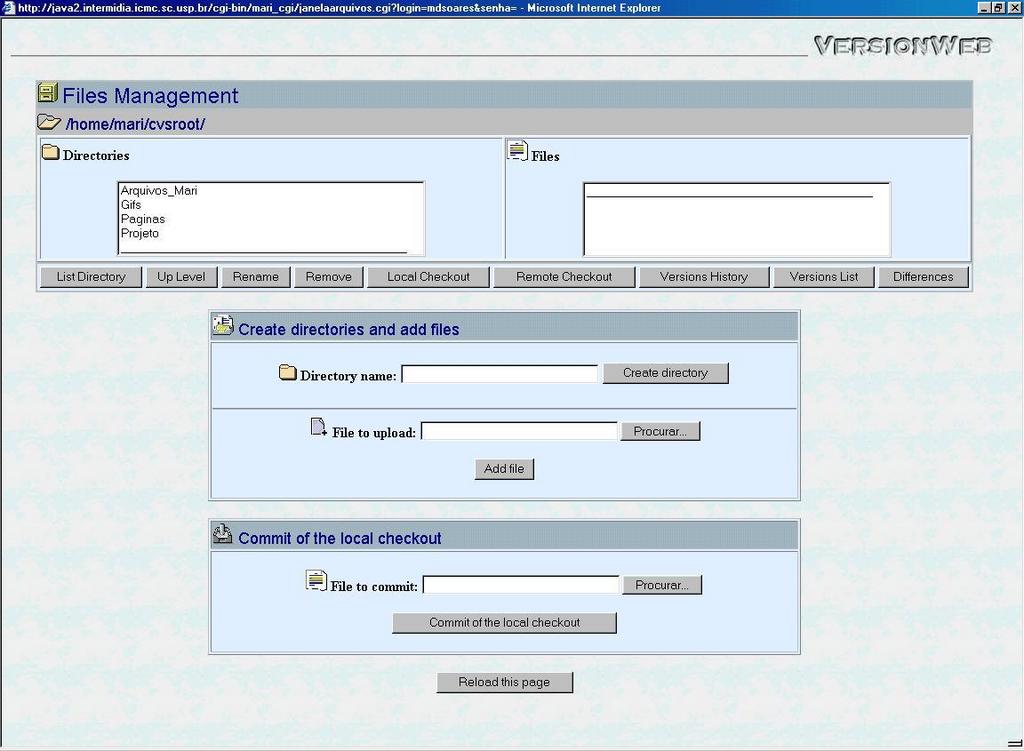The height and width of the screenshot is (751, 1024).
Task: Select the Projeto directory entry
Action: click(x=140, y=233)
